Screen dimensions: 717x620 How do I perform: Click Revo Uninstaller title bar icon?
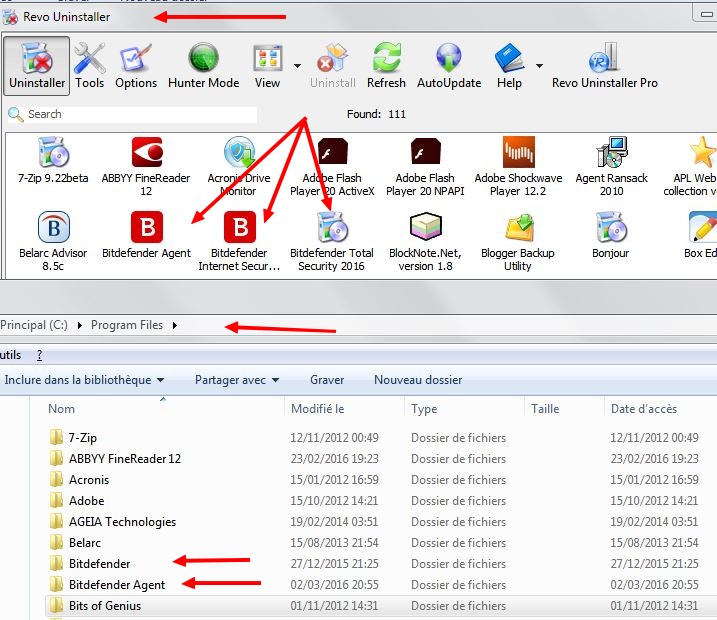pyautogui.click(x=10, y=17)
